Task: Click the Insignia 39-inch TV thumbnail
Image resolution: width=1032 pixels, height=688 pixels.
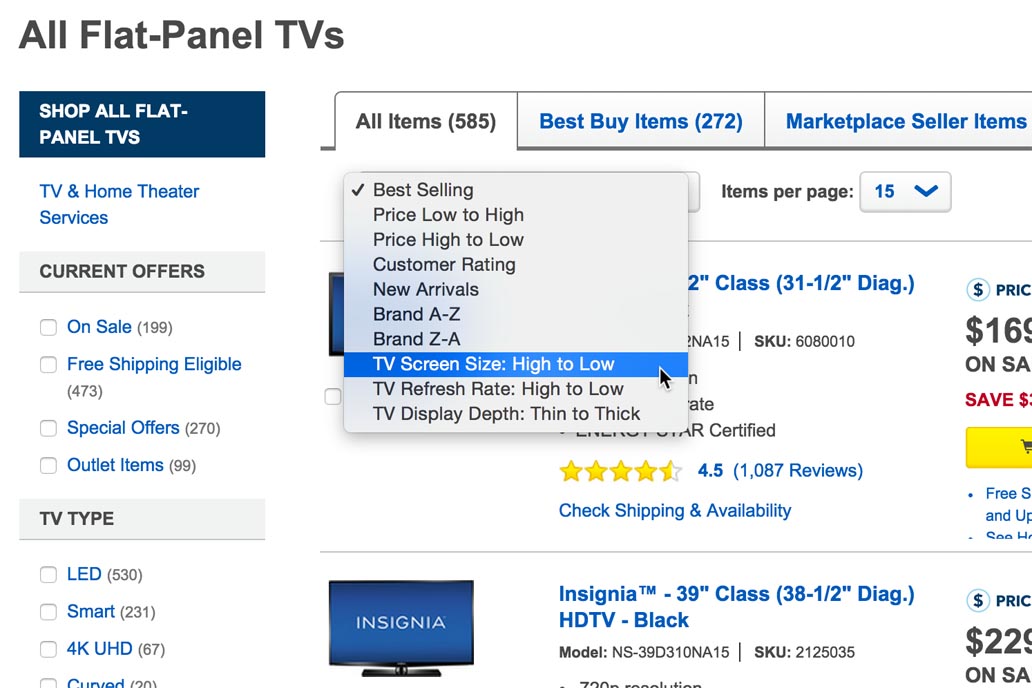Action: [x=400, y=624]
